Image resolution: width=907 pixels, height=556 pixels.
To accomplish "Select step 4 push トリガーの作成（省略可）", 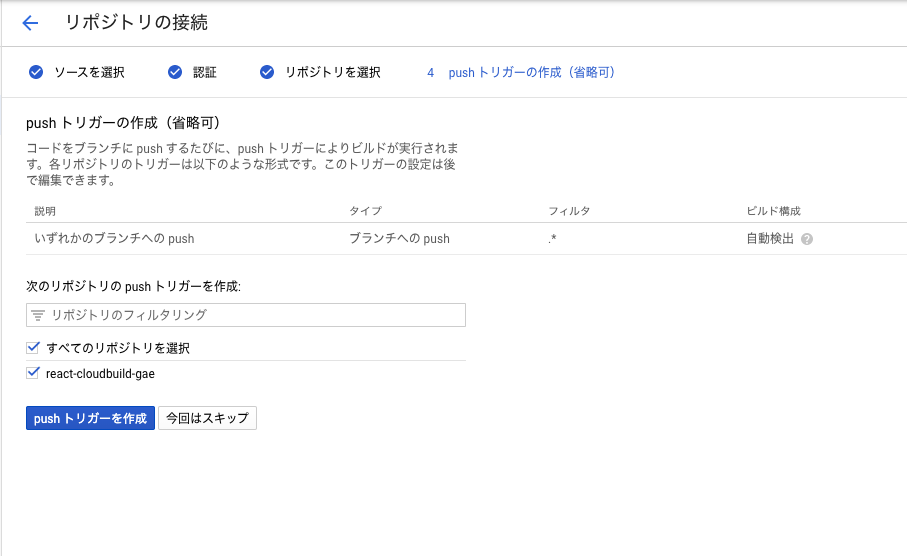I will click(x=521, y=72).
